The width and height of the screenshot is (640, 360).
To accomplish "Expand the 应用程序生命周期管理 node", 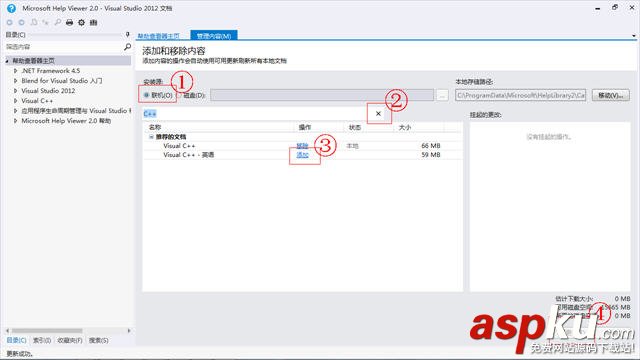I will (16, 111).
